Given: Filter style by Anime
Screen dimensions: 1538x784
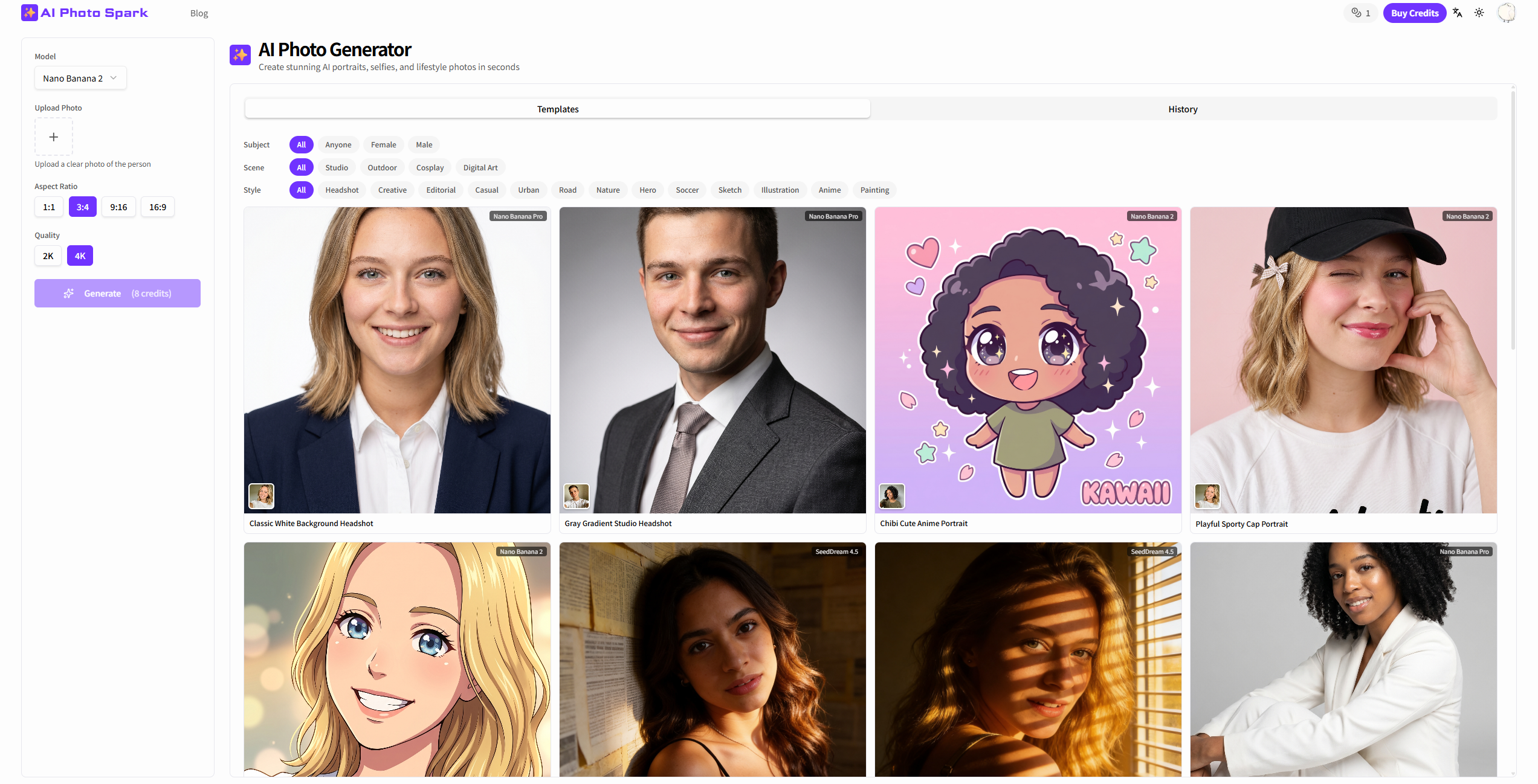Looking at the screenshot, I should [830, 190].
